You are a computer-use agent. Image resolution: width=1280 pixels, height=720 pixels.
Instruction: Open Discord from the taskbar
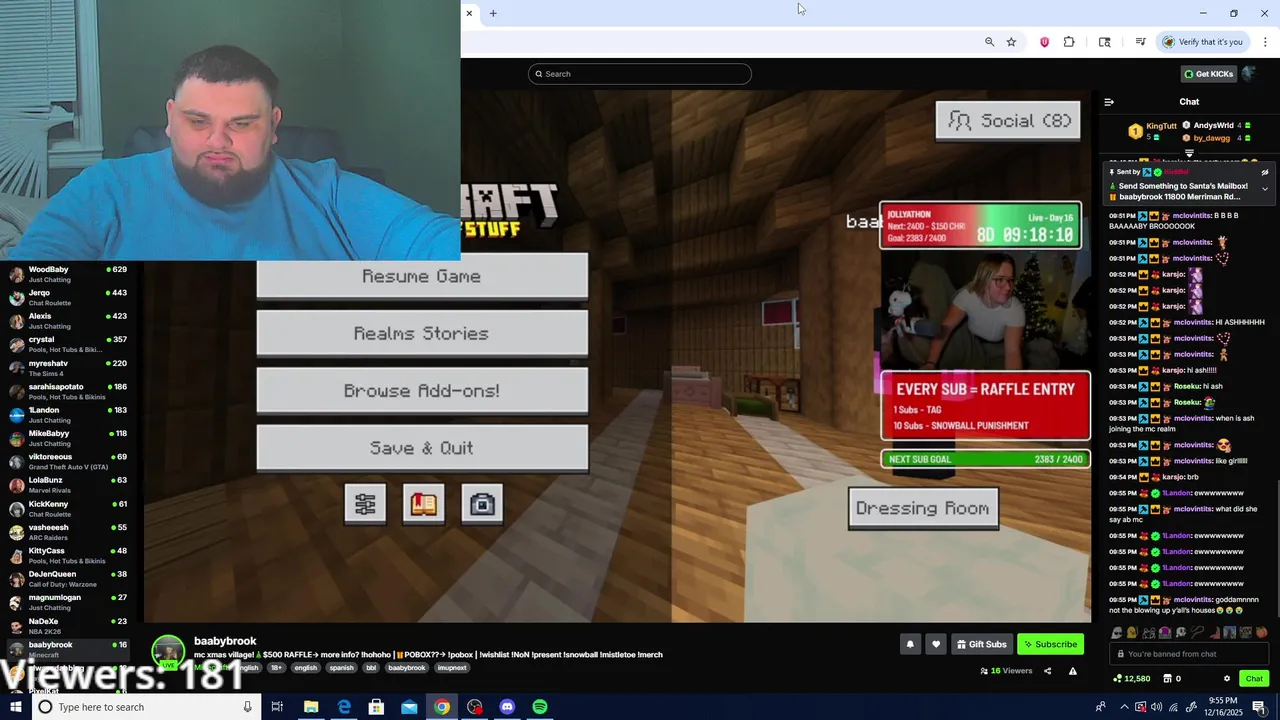[x=507, y=707]
